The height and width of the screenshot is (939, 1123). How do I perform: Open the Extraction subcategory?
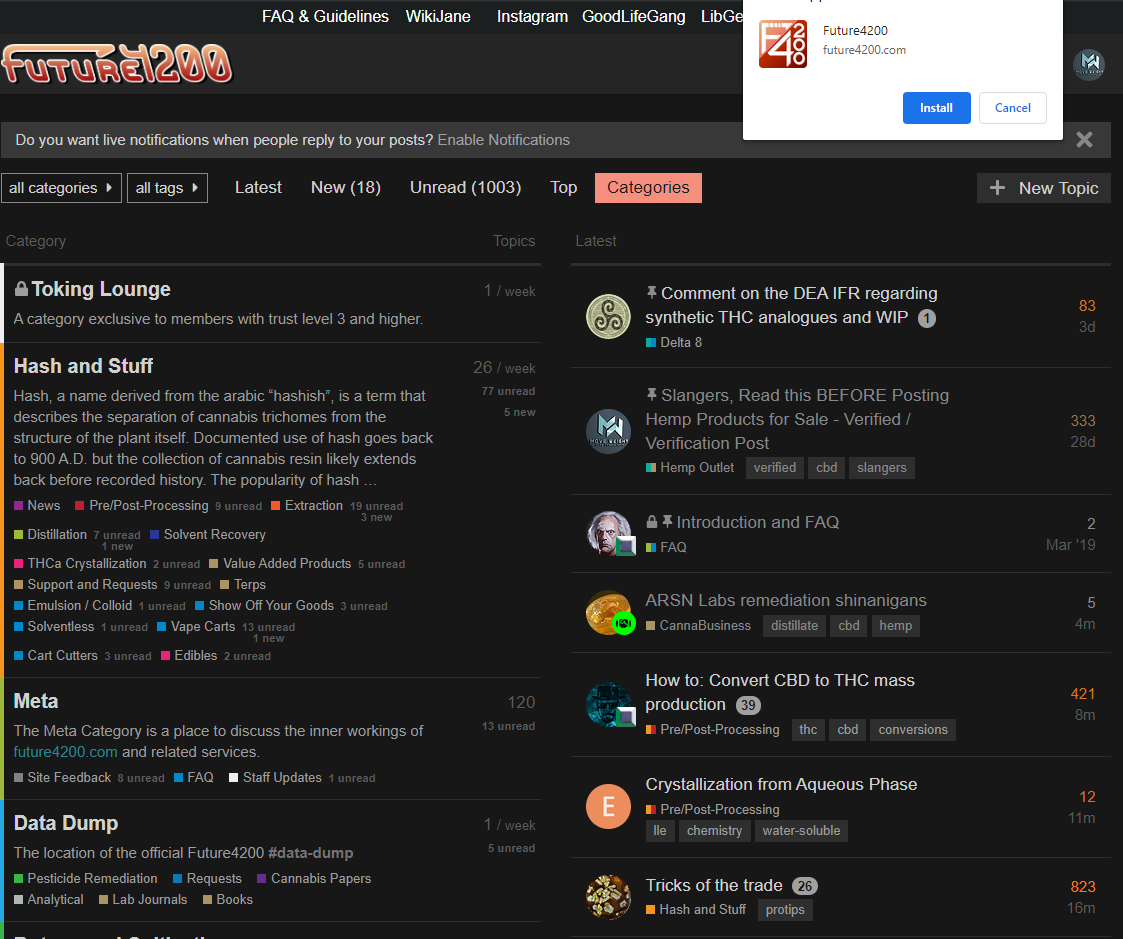pyautogui.click(x=307, y=506)
